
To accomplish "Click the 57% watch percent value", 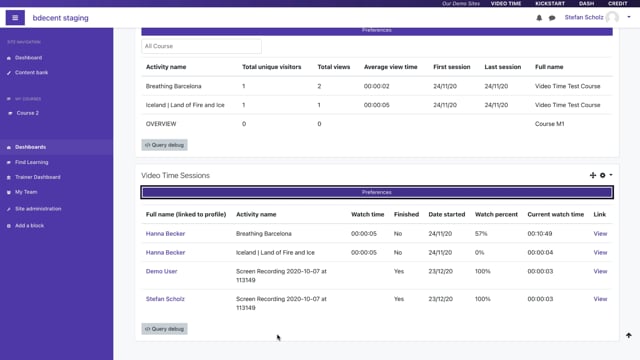I will pyautogui.click(x=481, y=233).
